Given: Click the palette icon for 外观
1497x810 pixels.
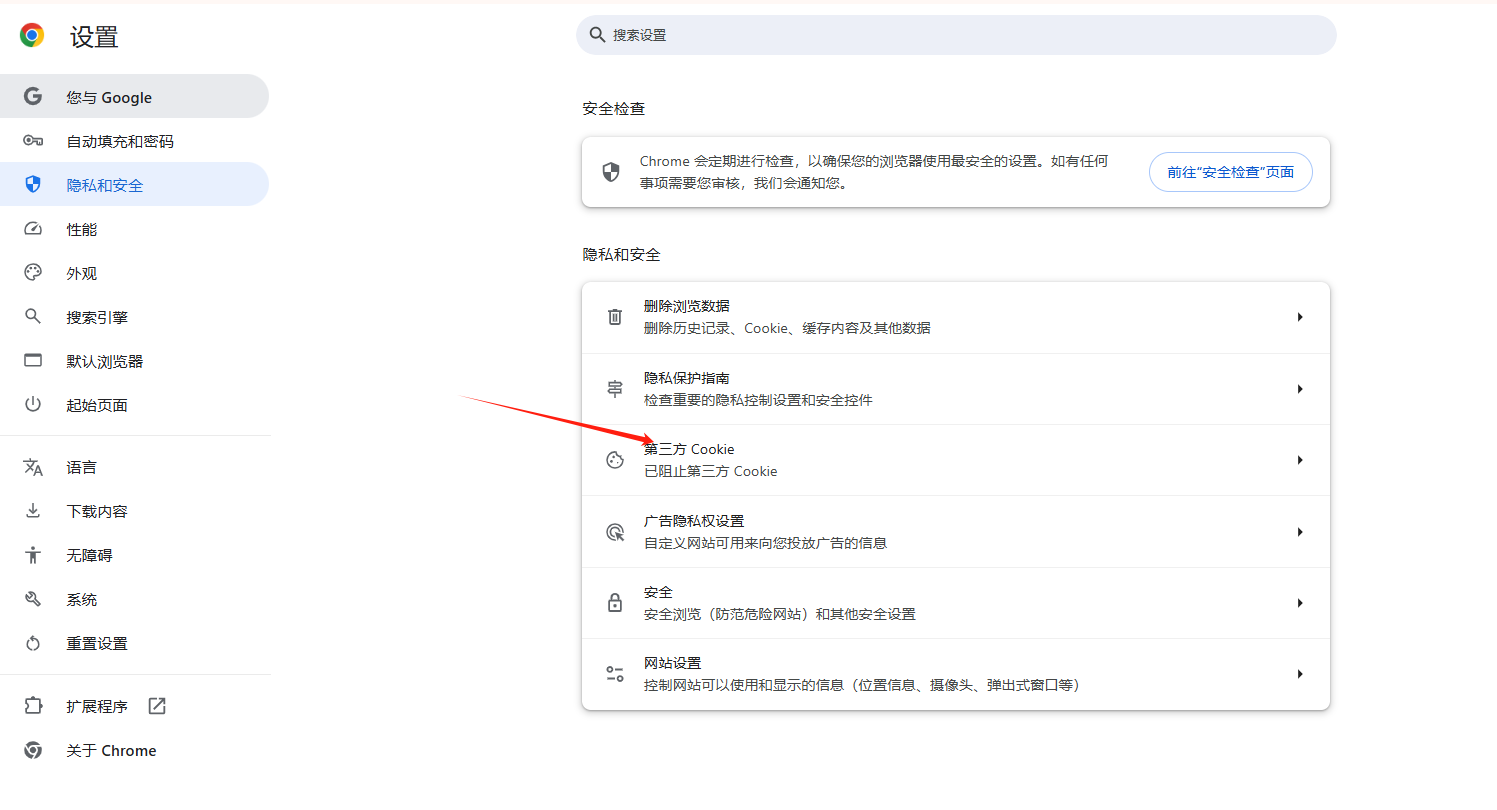Looking at the screenshot, I should point(33,273).
